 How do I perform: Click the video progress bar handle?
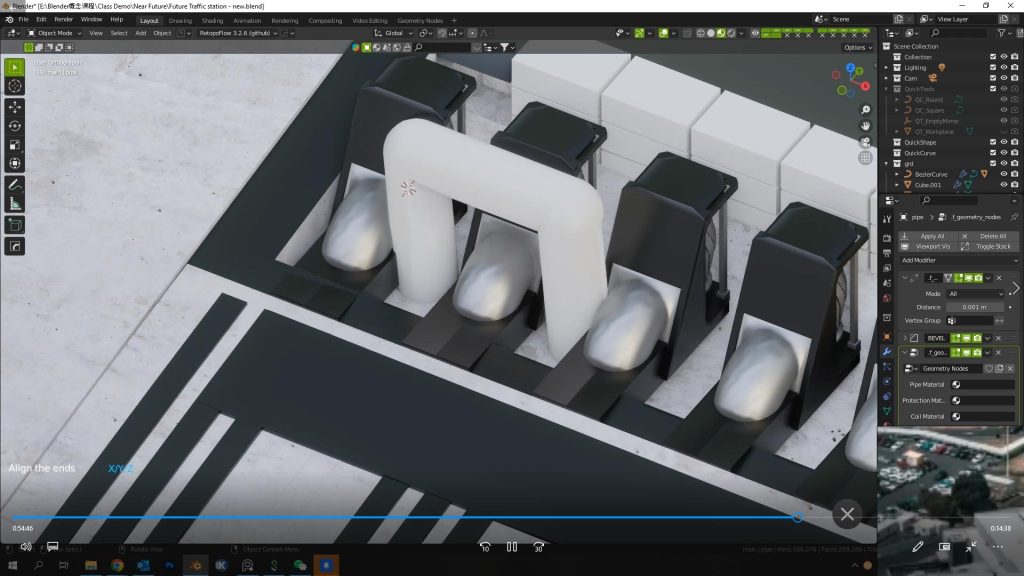(797, 518)
